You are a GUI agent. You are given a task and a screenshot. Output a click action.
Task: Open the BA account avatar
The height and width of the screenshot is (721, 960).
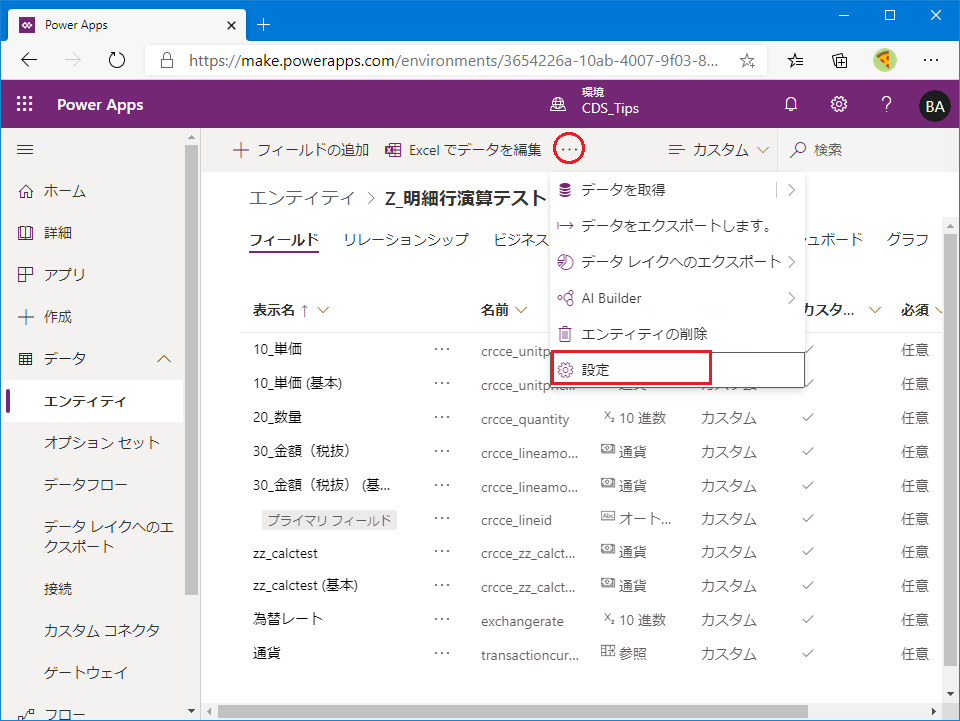coord(934,106)
